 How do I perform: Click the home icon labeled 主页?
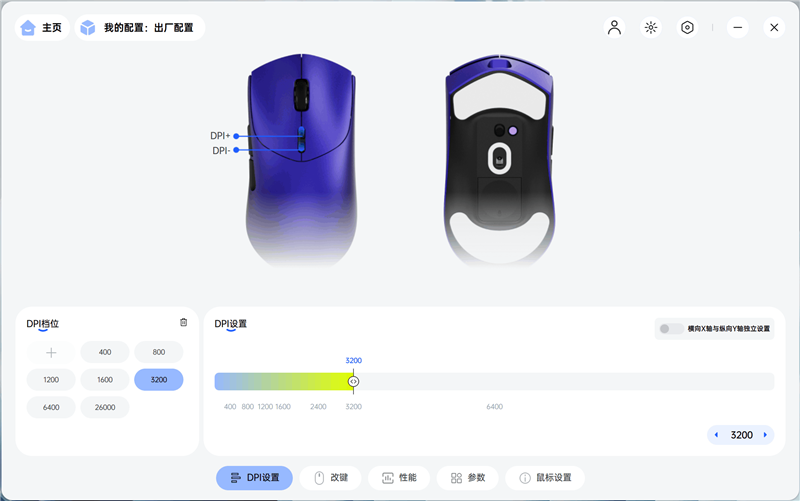coord(28,28)
